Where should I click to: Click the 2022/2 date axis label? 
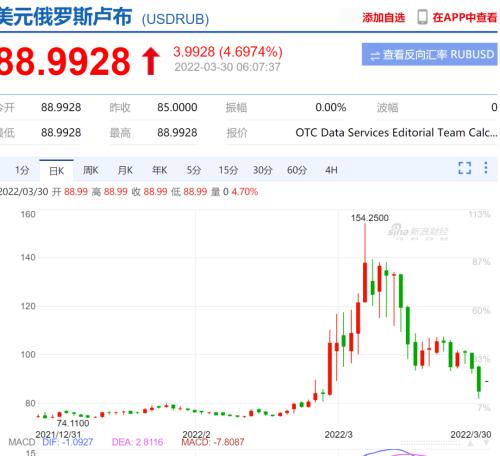(196, 434)
